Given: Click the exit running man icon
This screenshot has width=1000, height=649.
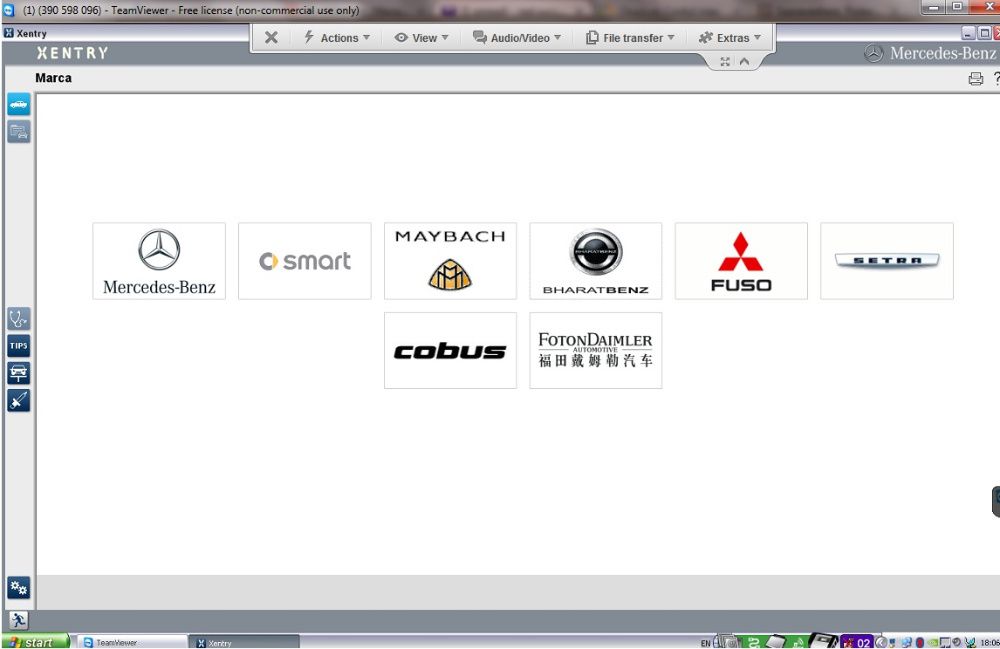Looking at the screenshot, I should pos(18,620).
